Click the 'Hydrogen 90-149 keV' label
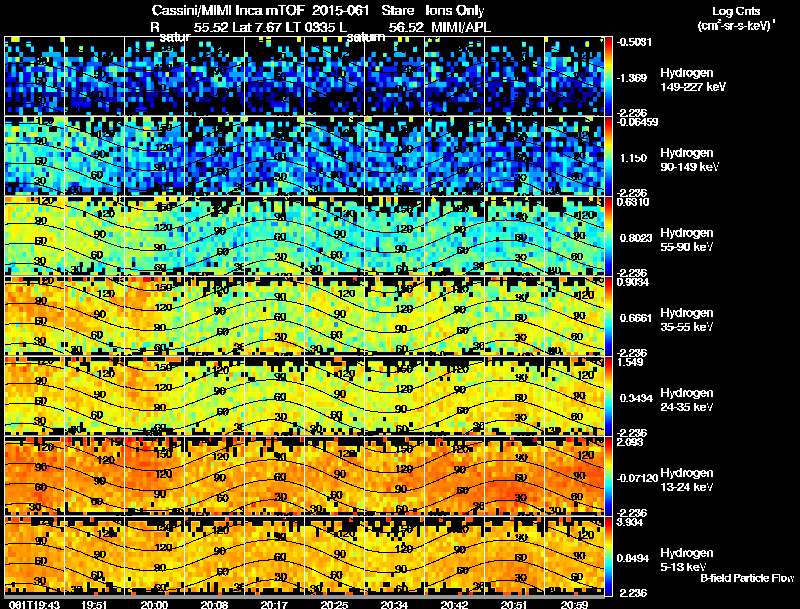 click(689, 160)
